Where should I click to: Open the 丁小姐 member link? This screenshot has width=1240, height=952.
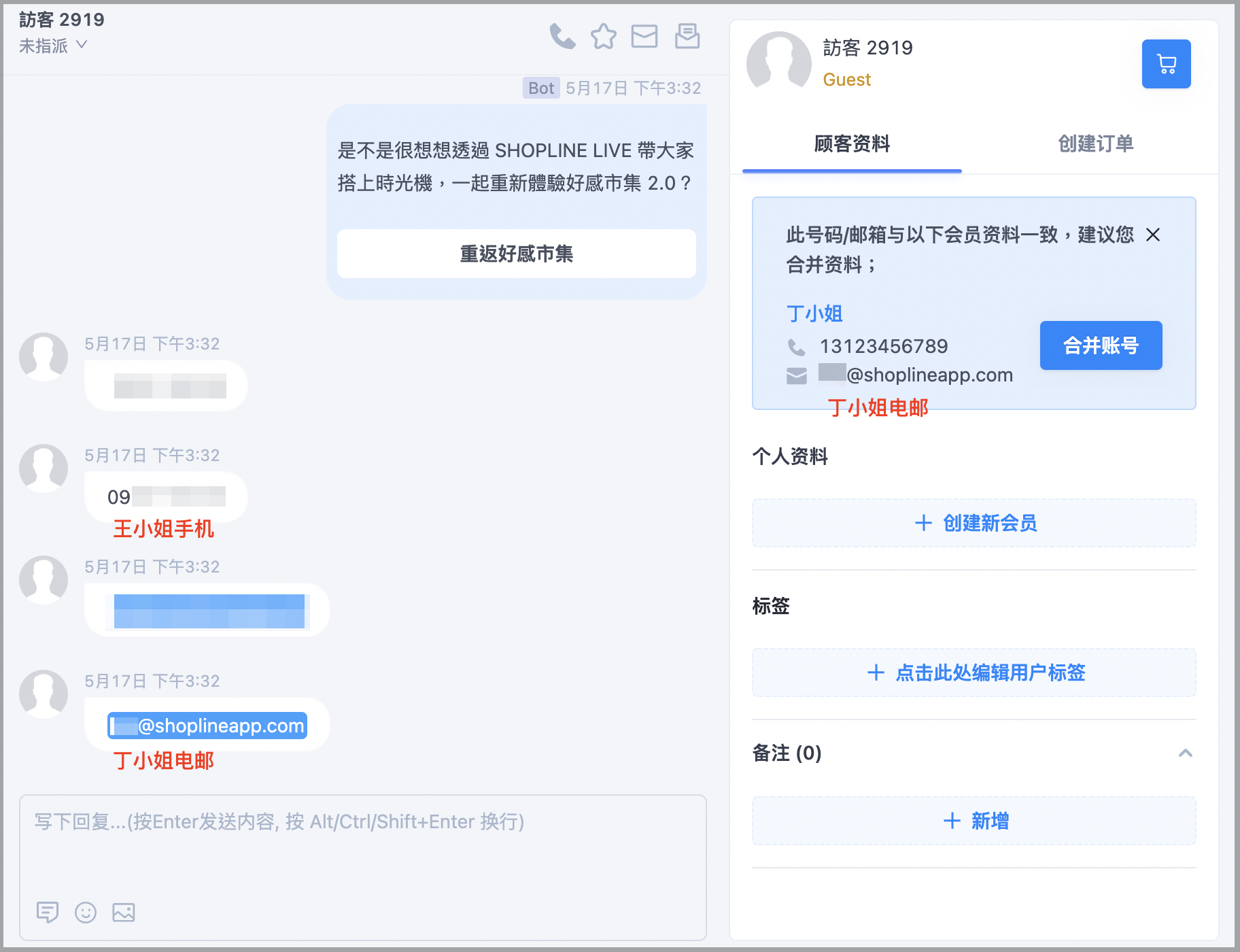coord(814,313)
